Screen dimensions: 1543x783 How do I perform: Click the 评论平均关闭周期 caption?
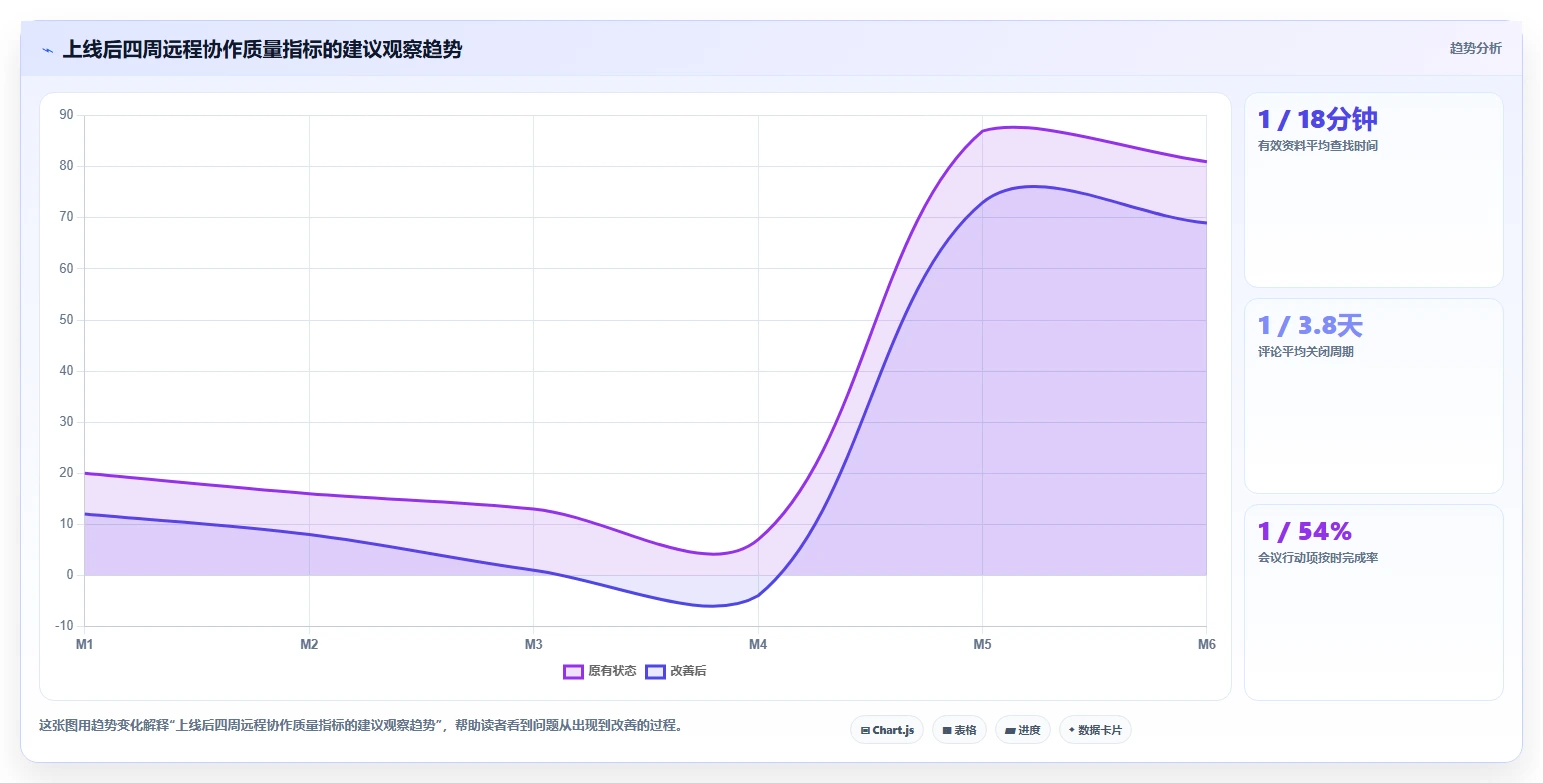click(1306, 352)
